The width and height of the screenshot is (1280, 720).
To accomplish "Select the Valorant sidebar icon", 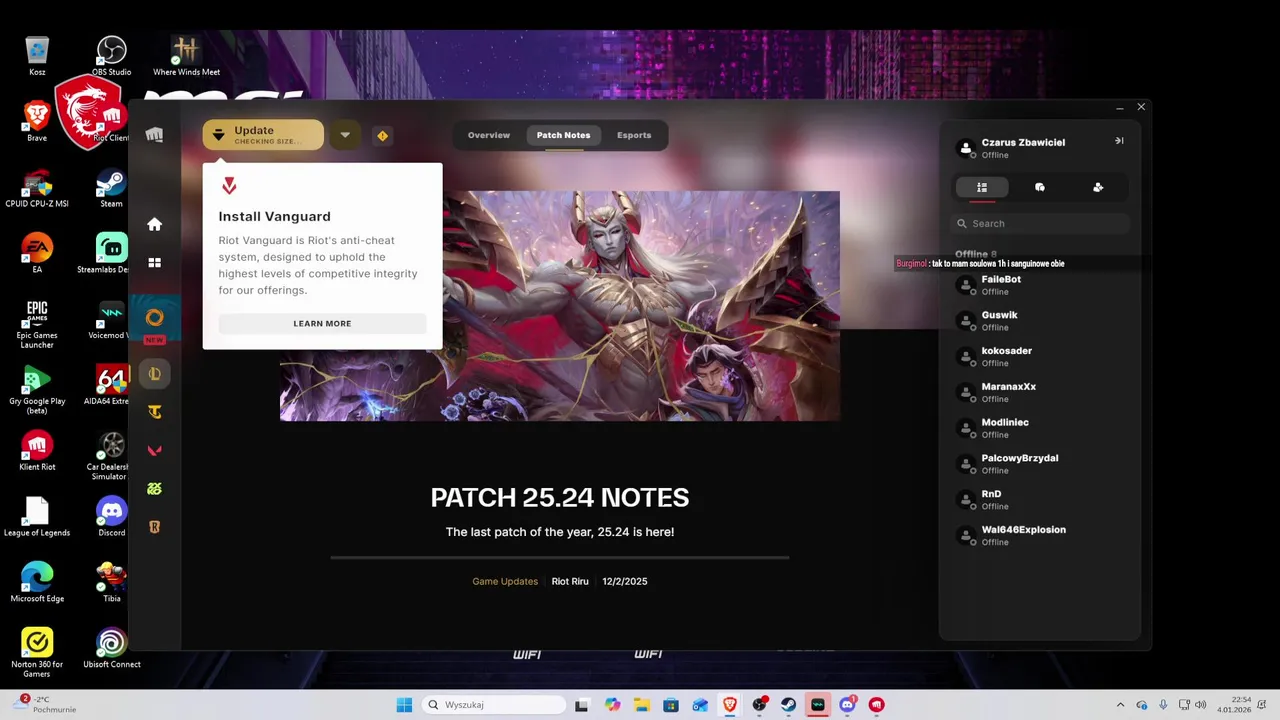I will [x=154, y=450].
